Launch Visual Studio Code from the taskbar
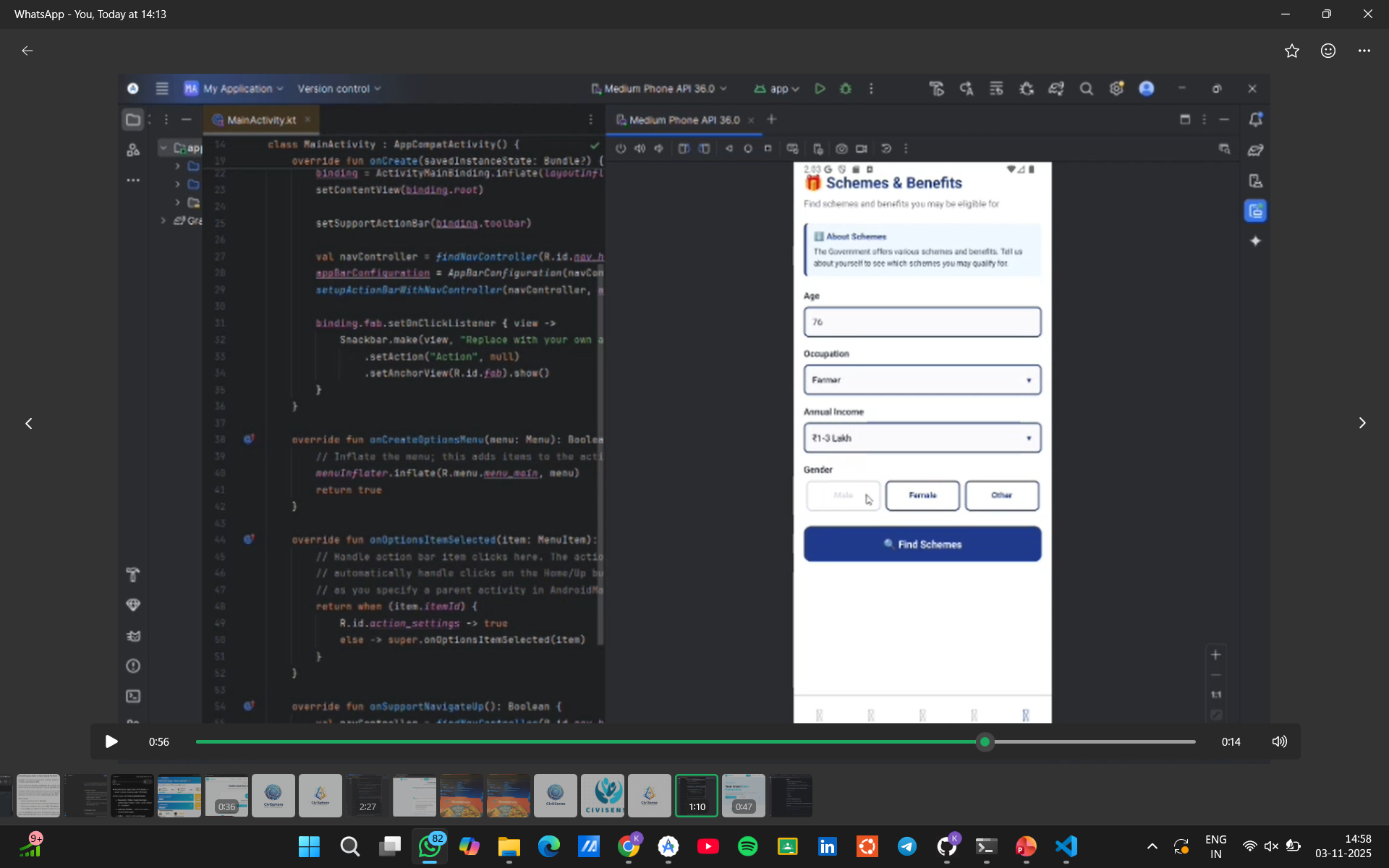The image size is (1389, 868). (x=1066, y=846)
